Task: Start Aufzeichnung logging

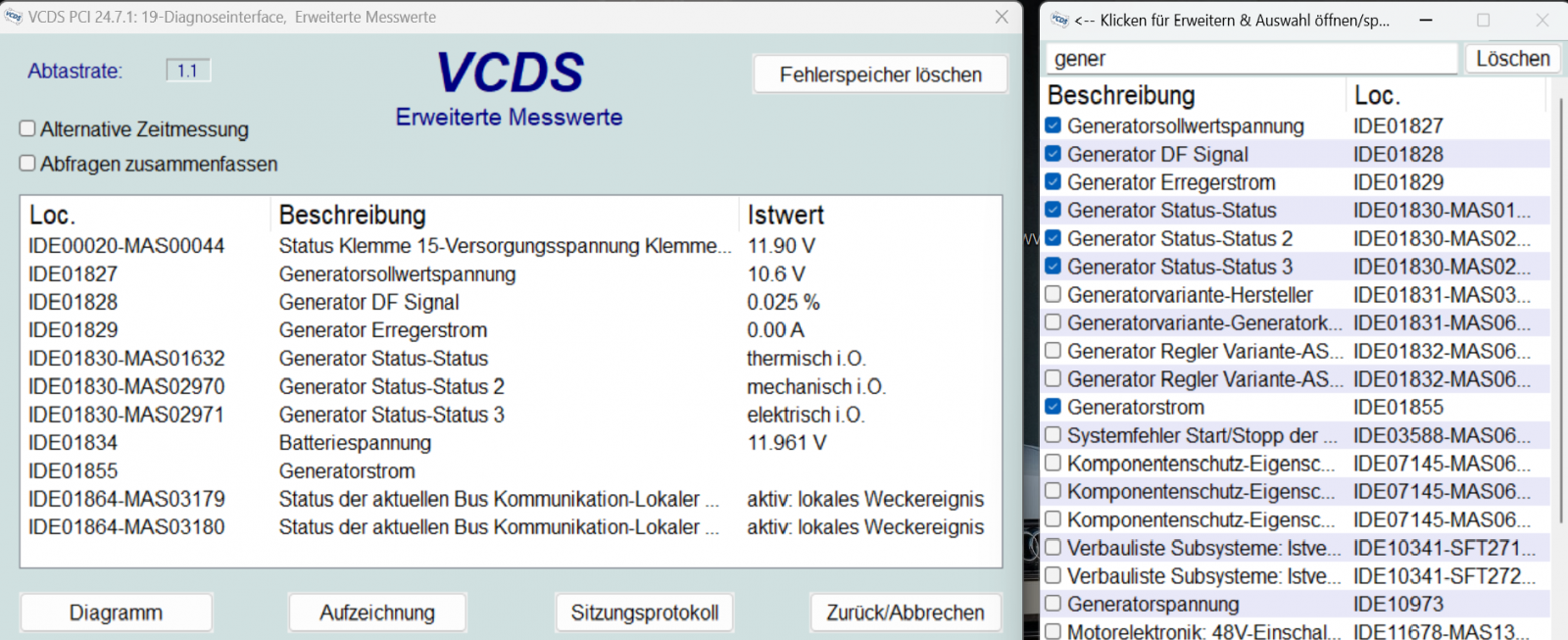Action: [x=377, y=613]
